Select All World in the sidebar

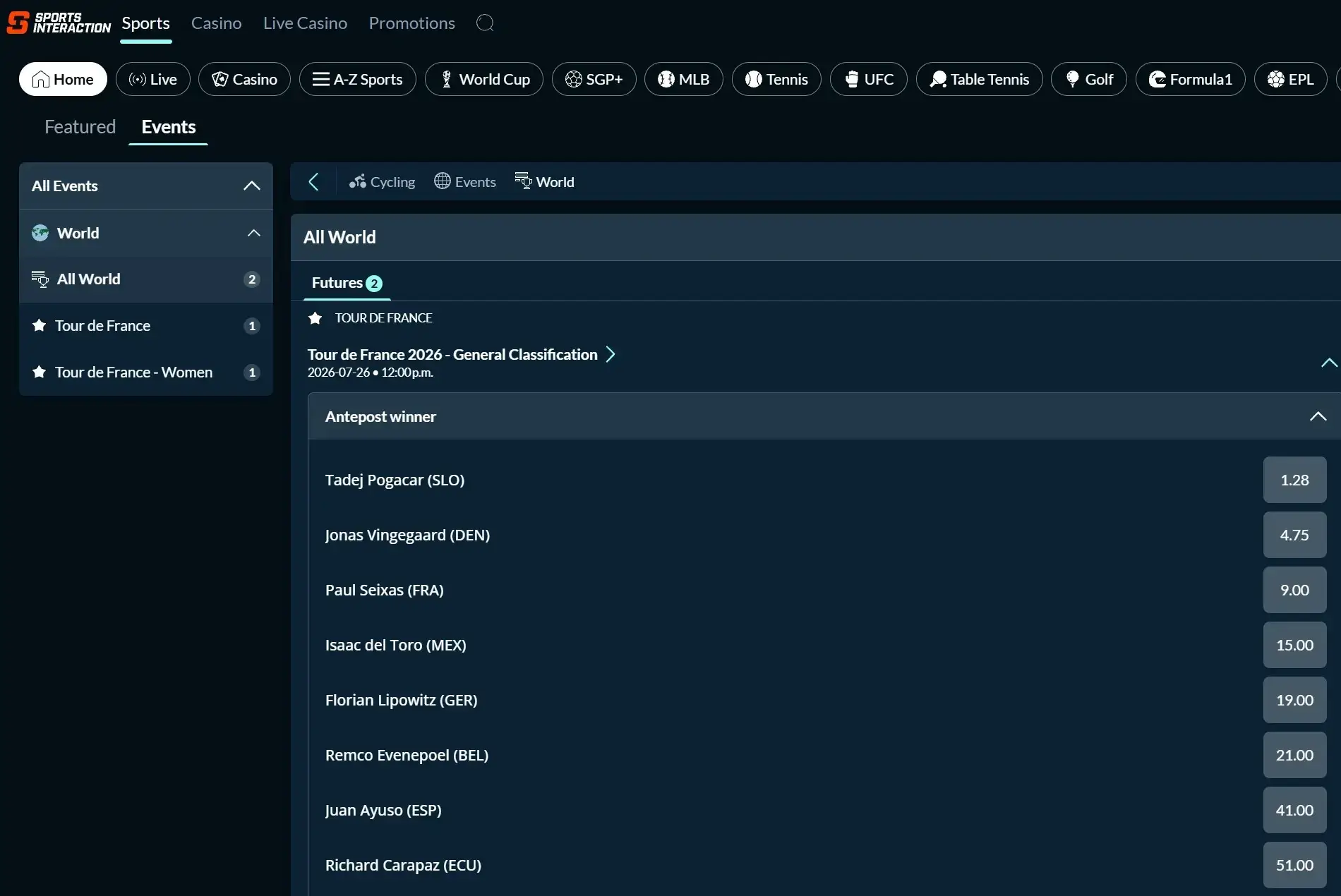coord(146,279)
